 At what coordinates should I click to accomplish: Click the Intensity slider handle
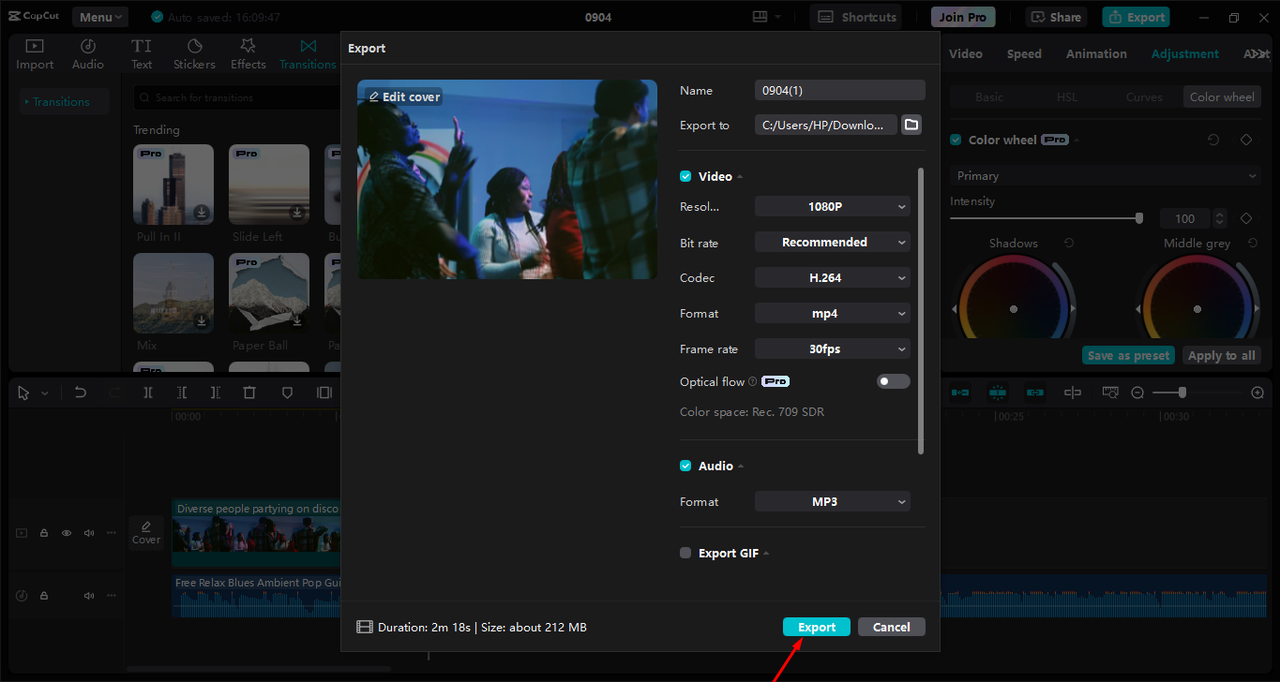tap(1139, 218)
